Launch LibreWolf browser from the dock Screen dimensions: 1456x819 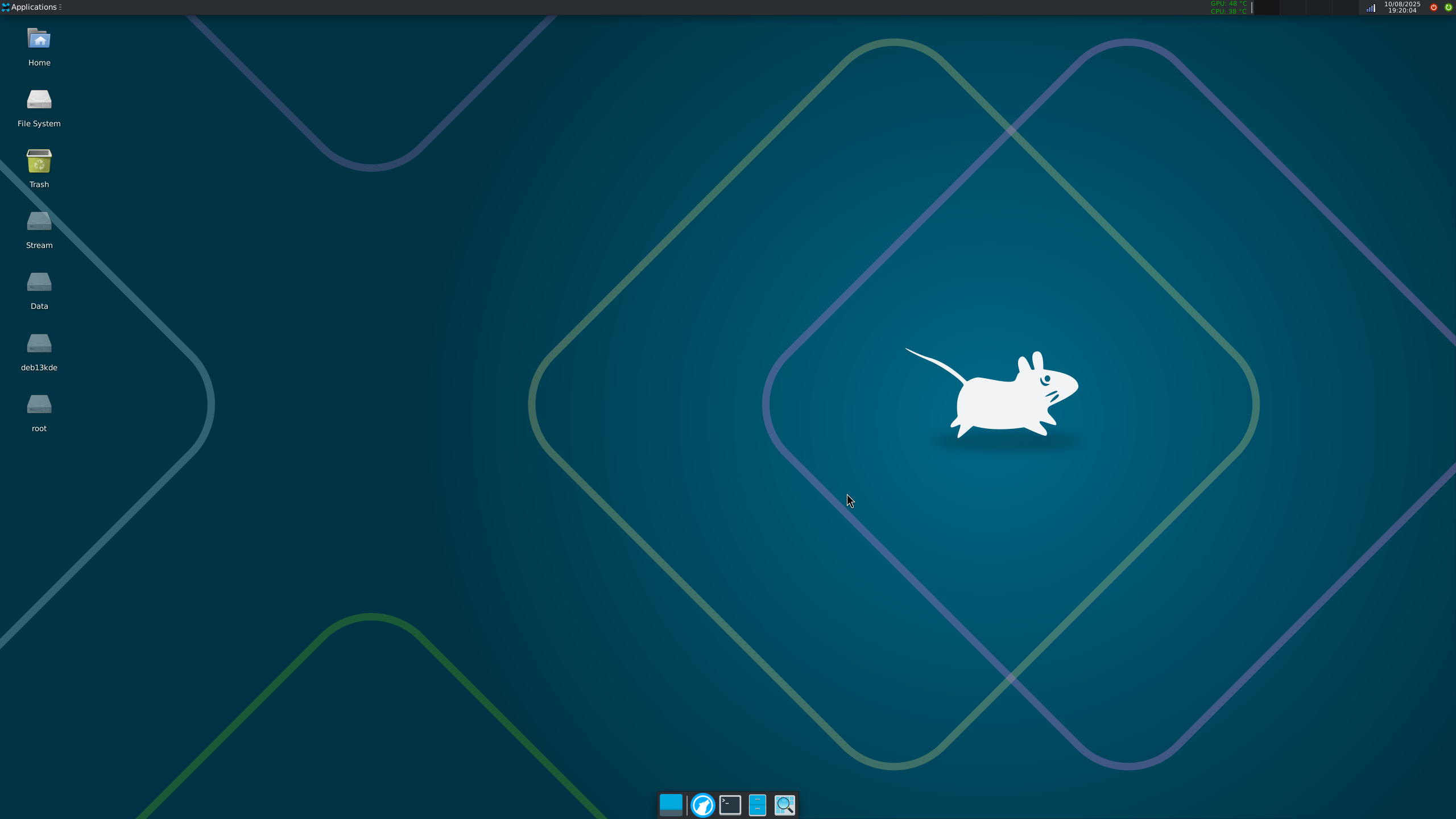click(x=703, y=805)
